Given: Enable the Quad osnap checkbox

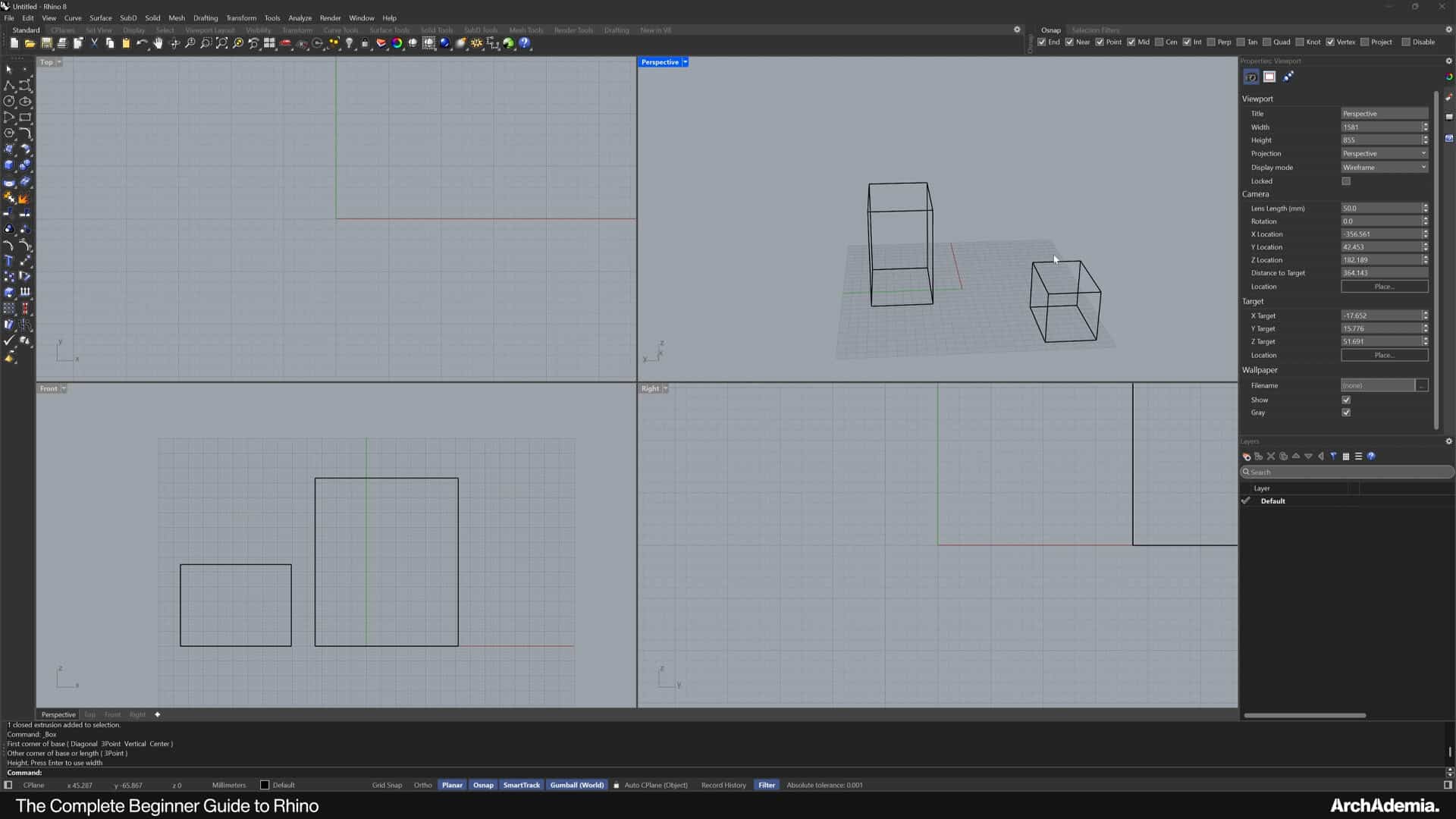Looking at the screenshot, I should point(1266,42).
